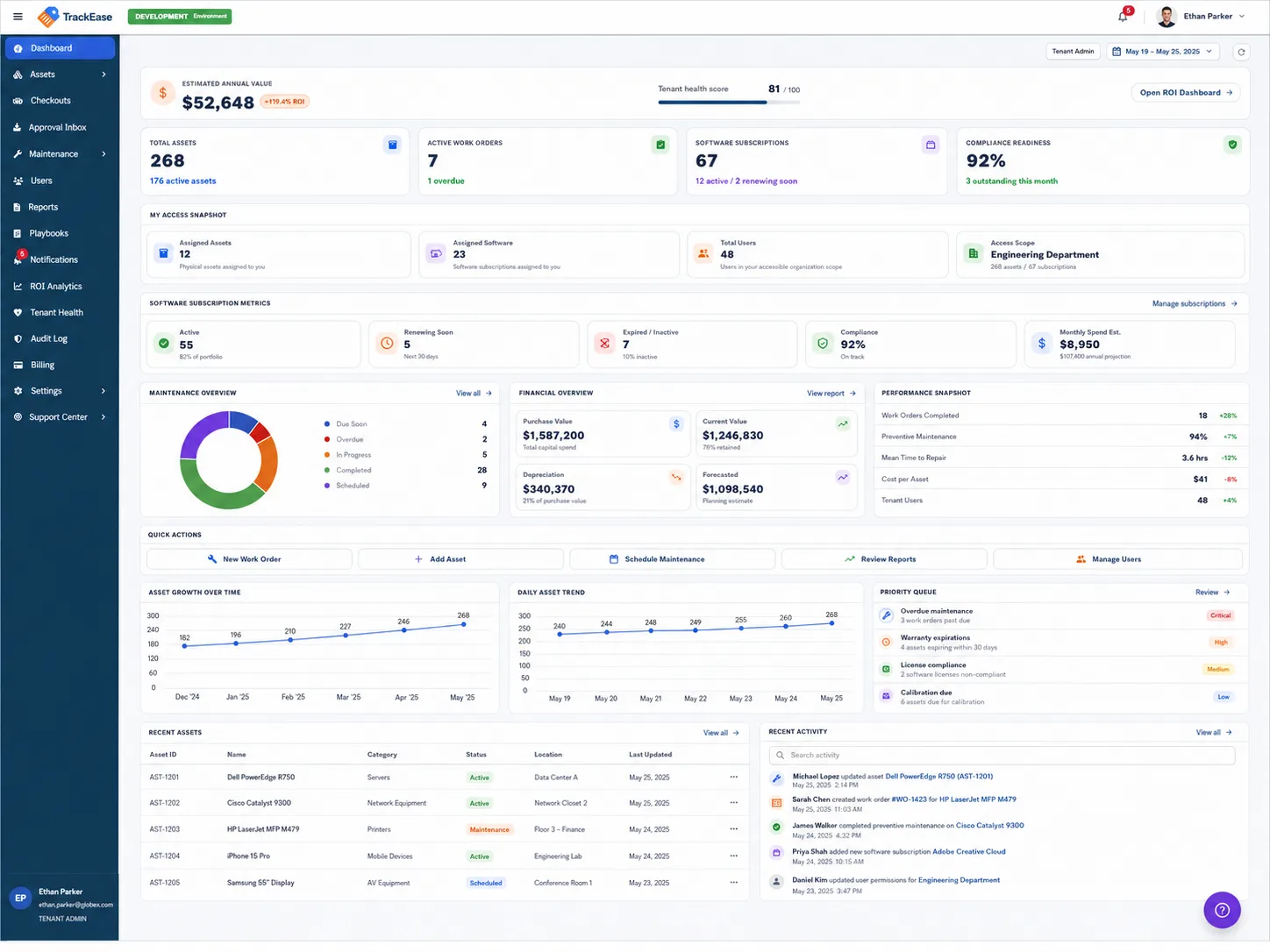This screenshot has height=952, width=1270.
Task: Click the Add Asset quick action
Action: coord(460,559)
